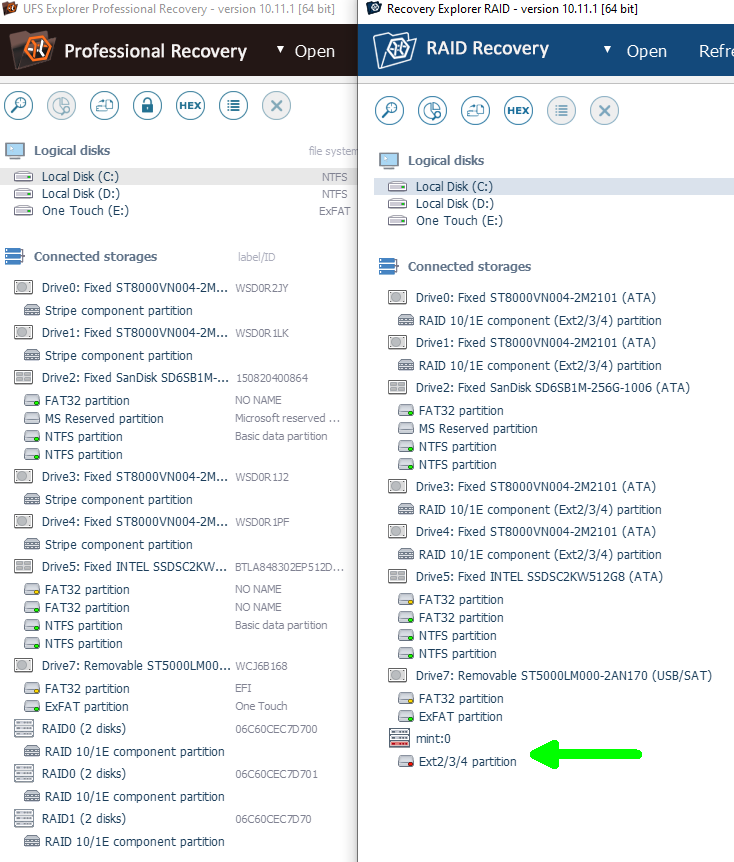Select Local Disk (C:) in RAID Recovery
The width and height of the screenshot is (734, 862).
[x=554, y=186]
